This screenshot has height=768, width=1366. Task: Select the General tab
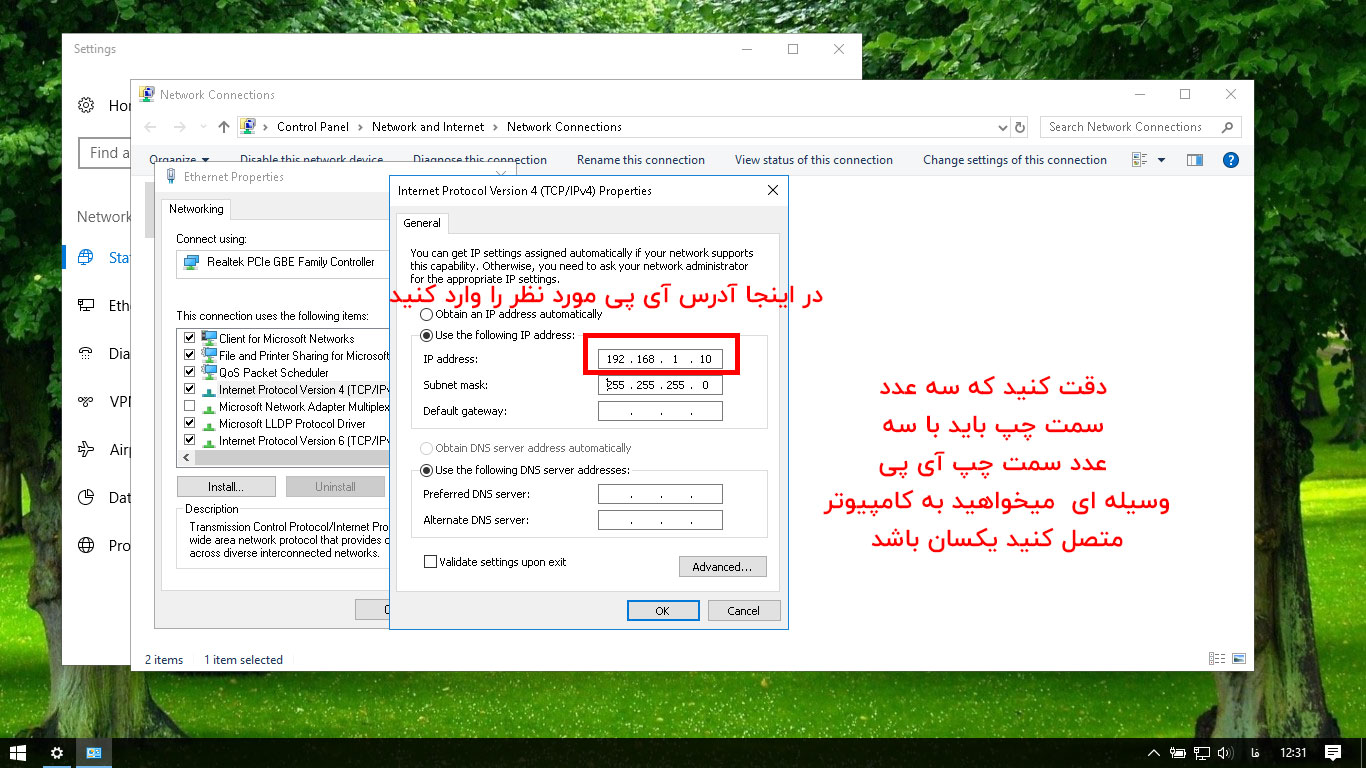422,223
